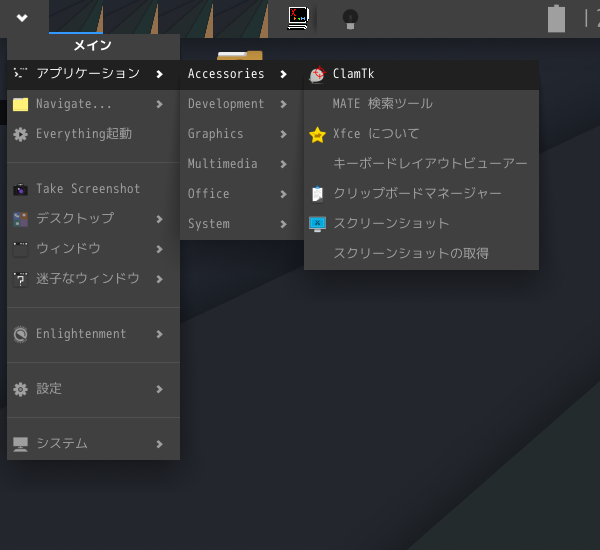Viewport: 600px width, 550px height.
Task: Click the システム computer icon
Action: tap(20, 444)
